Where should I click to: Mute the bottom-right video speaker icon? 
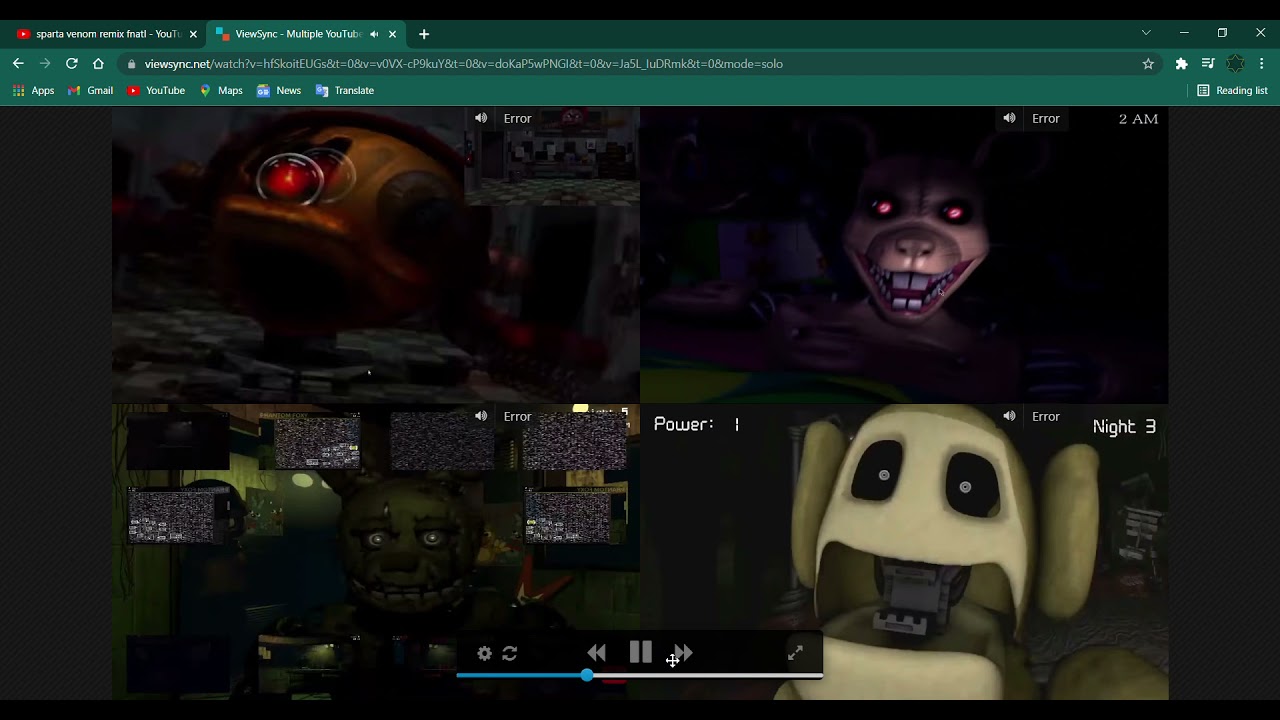(x=1009, y=416)
